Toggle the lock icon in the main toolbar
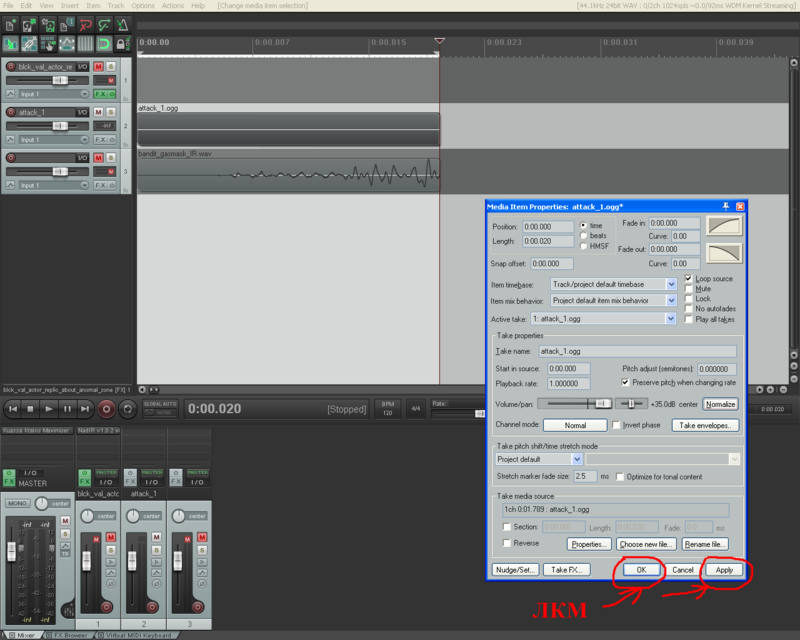Screen dimensions: 800x640 tap(122, 44)
